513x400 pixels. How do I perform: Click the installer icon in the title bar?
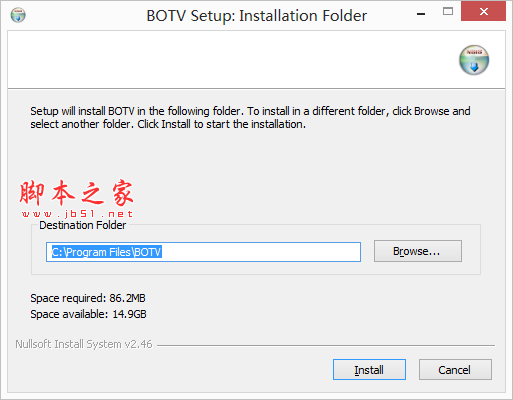18,15
